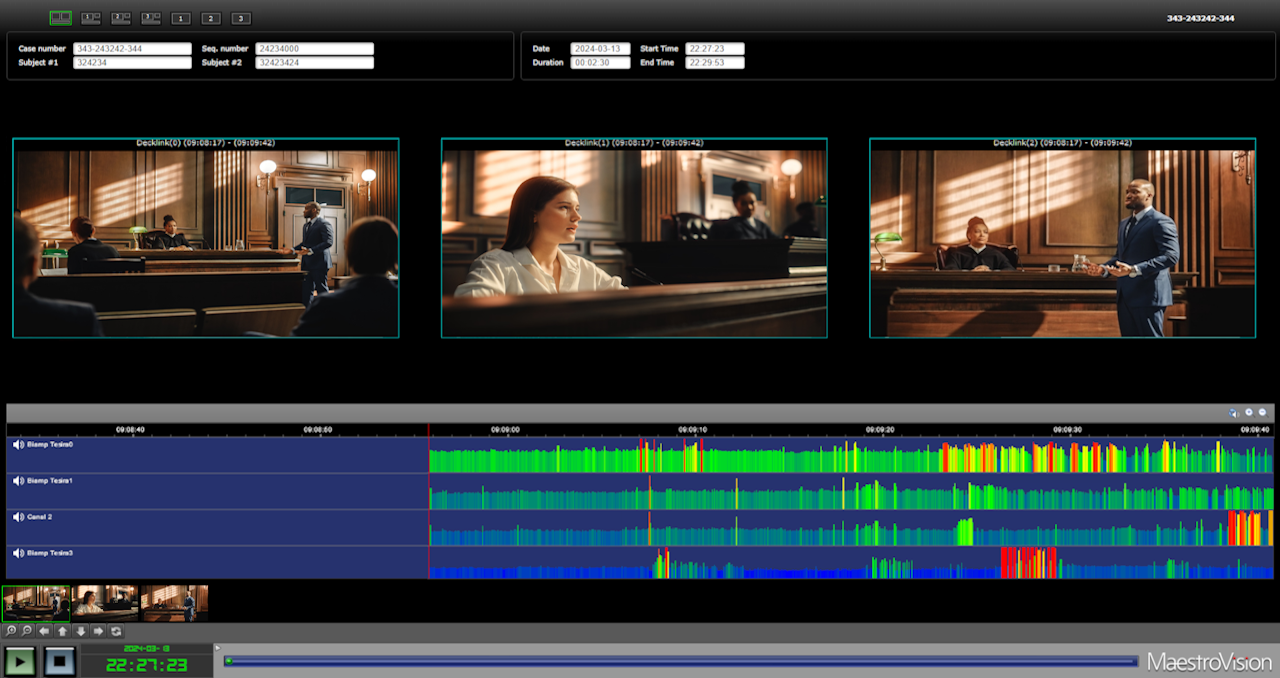
Task: Start playback with the Play button
Action: pyautogui.click(x=19, y=661)
